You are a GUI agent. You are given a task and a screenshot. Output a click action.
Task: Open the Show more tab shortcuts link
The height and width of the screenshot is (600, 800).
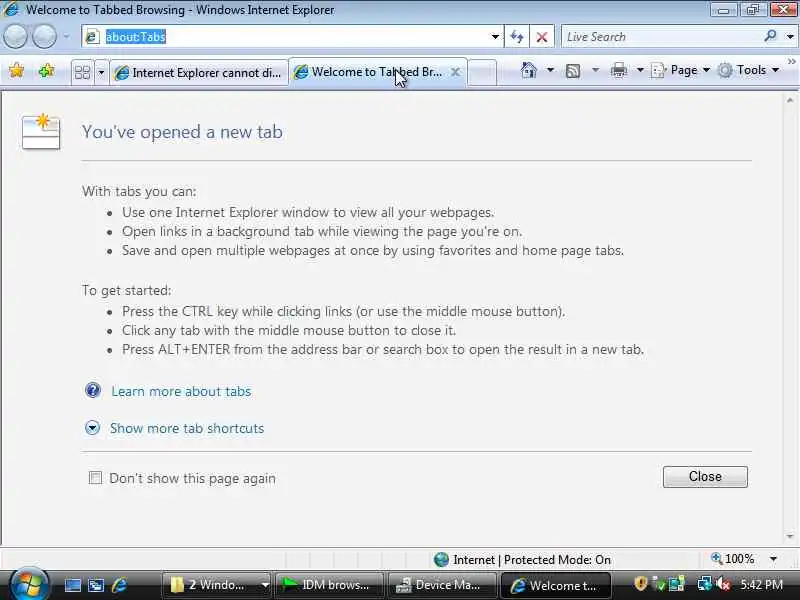[x=187, y=428]
